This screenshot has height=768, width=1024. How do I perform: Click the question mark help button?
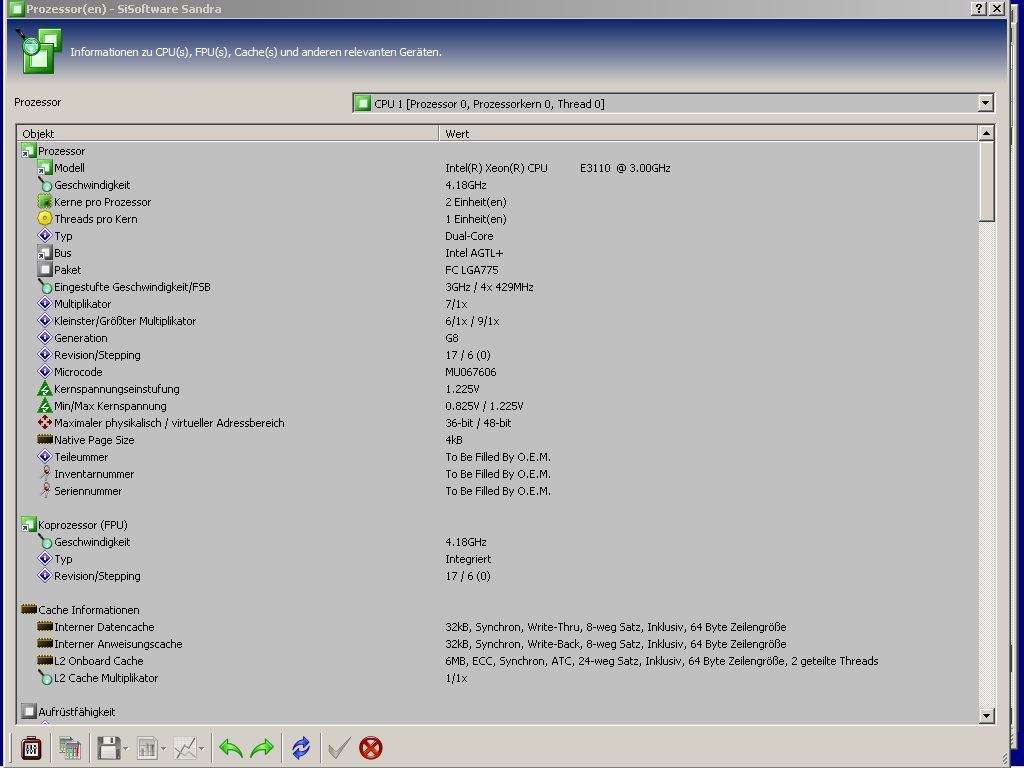coord(979,8)
